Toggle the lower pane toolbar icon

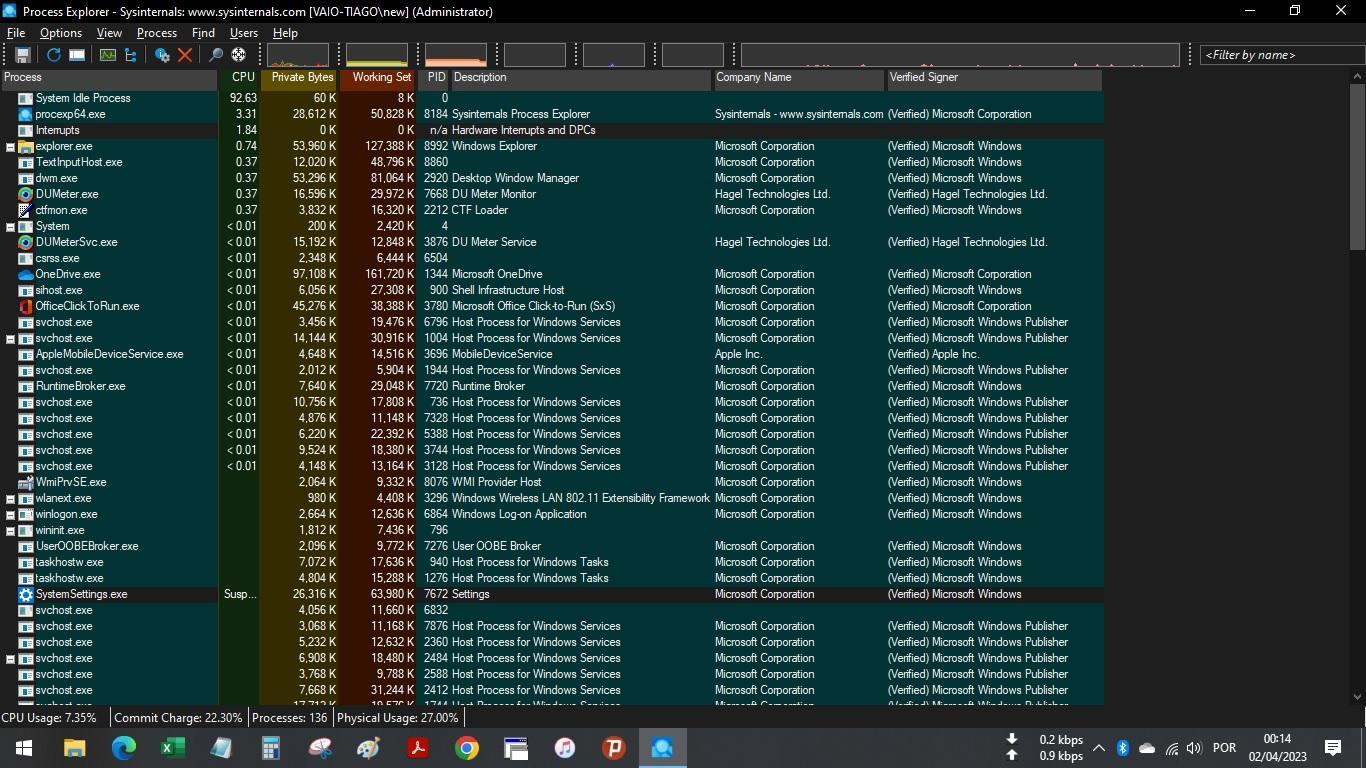[x=77, y=55]
